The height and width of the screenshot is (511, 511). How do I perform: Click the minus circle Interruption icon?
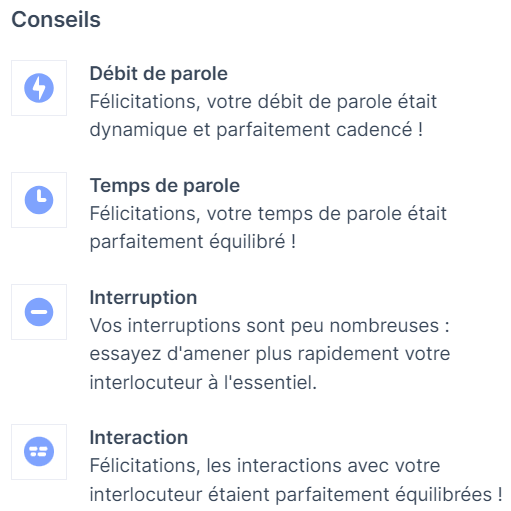pyautogui.click(x=39, y=312)
